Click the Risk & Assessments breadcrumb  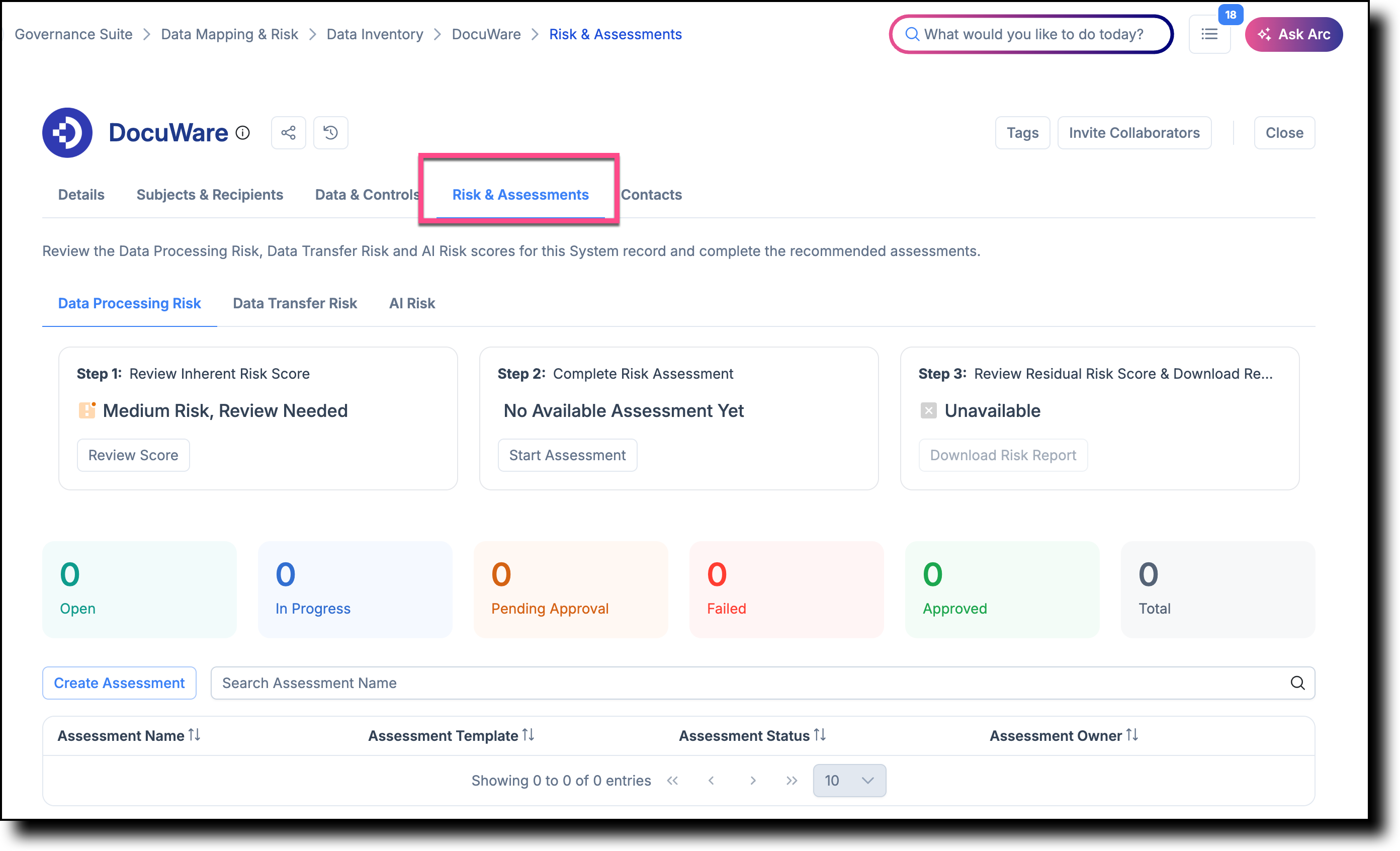pyautogui.click(x=616, y=34)
